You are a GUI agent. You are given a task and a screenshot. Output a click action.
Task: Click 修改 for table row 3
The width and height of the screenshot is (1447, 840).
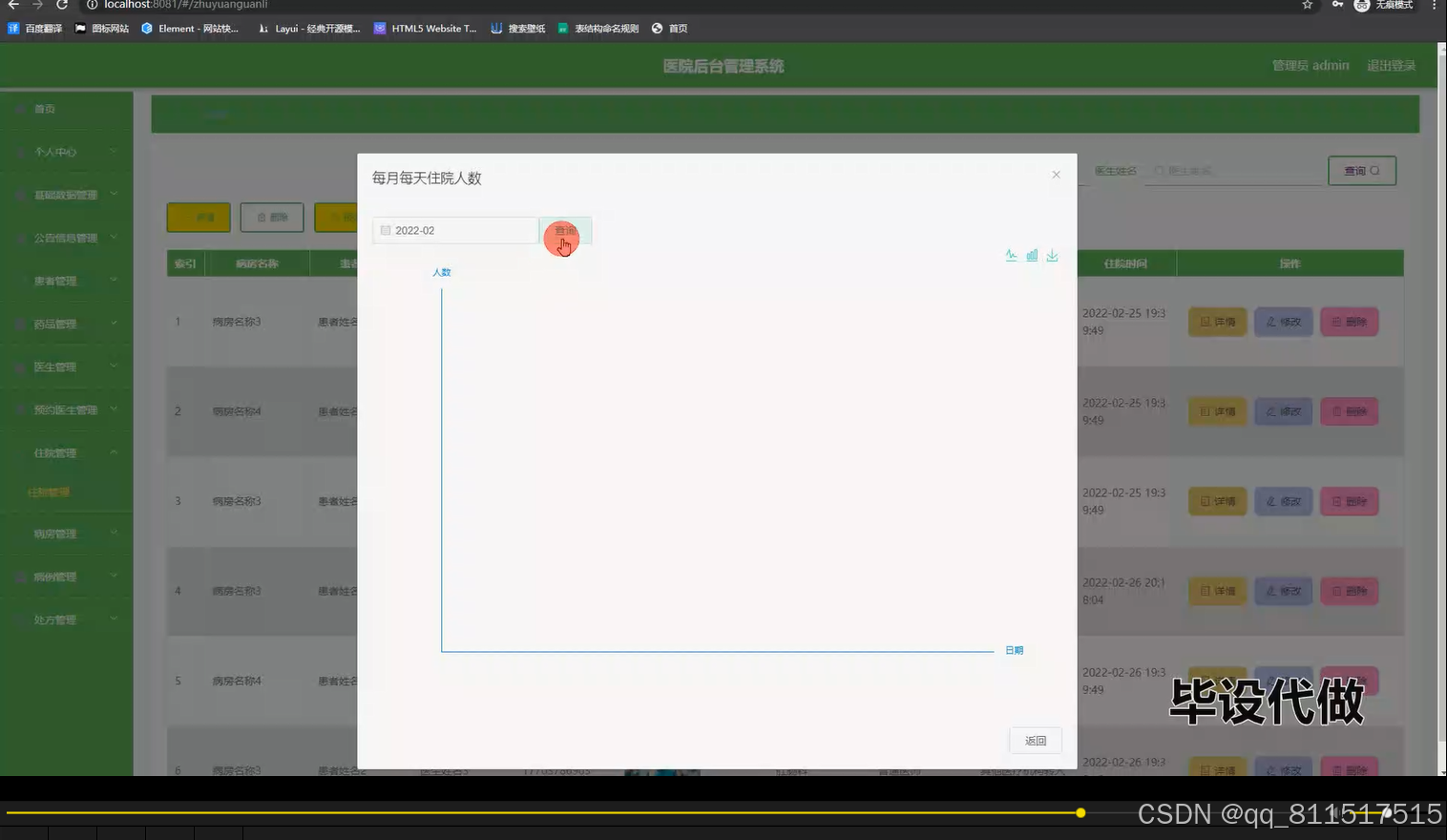(x=1284, y=501)
